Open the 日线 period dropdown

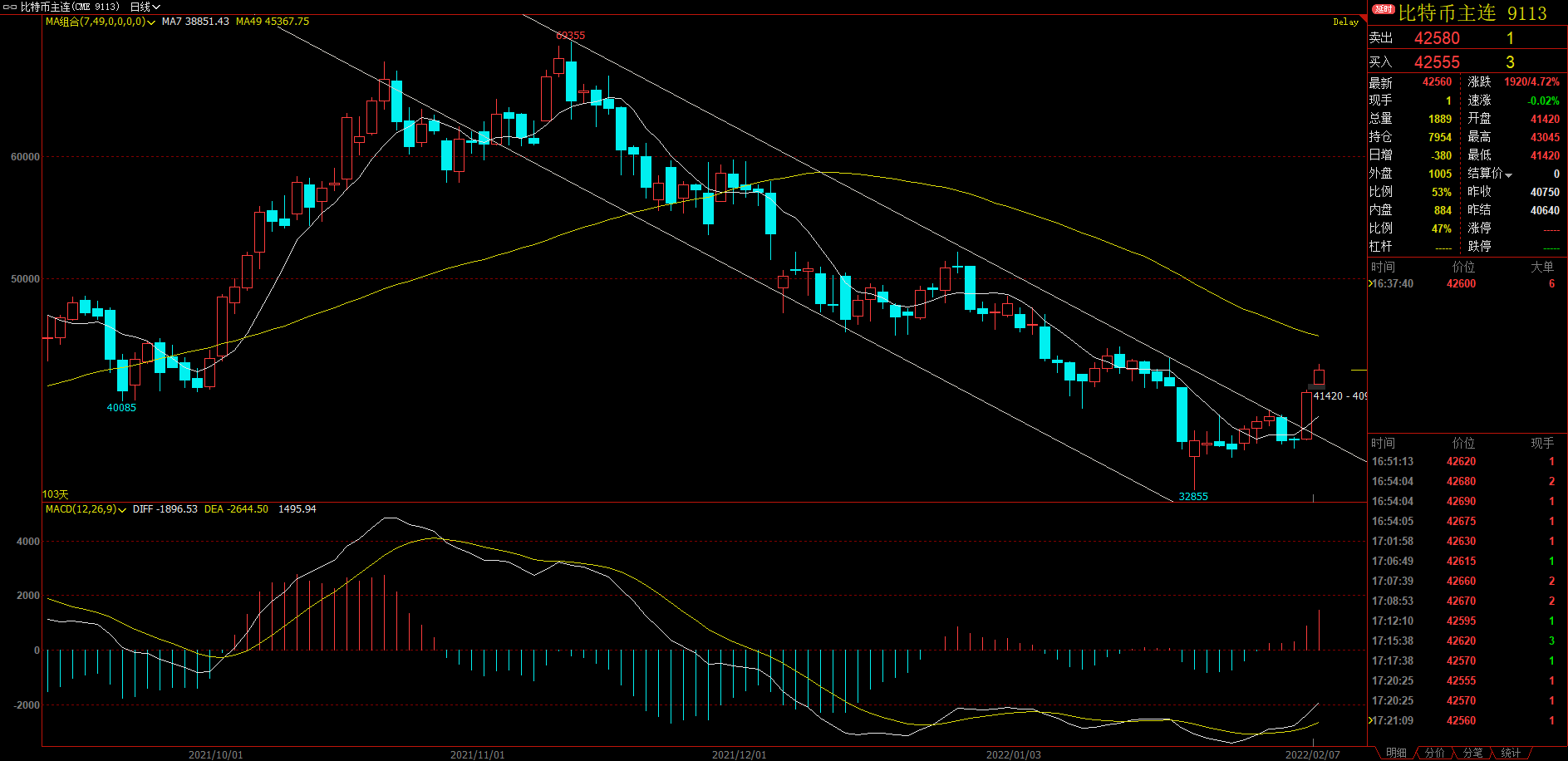145,7
